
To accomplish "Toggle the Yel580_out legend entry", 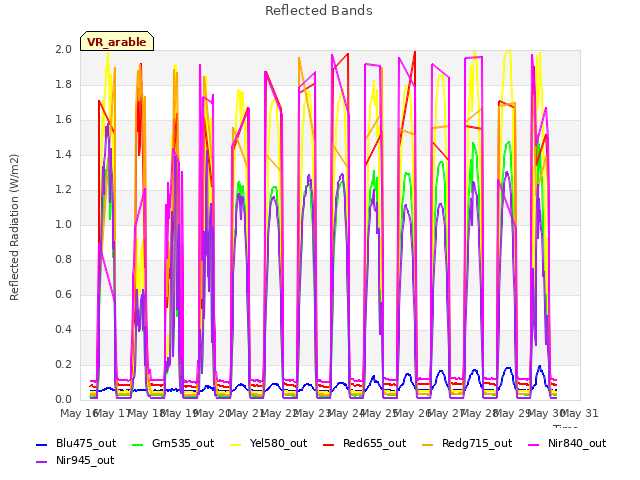I will point(269,443).
